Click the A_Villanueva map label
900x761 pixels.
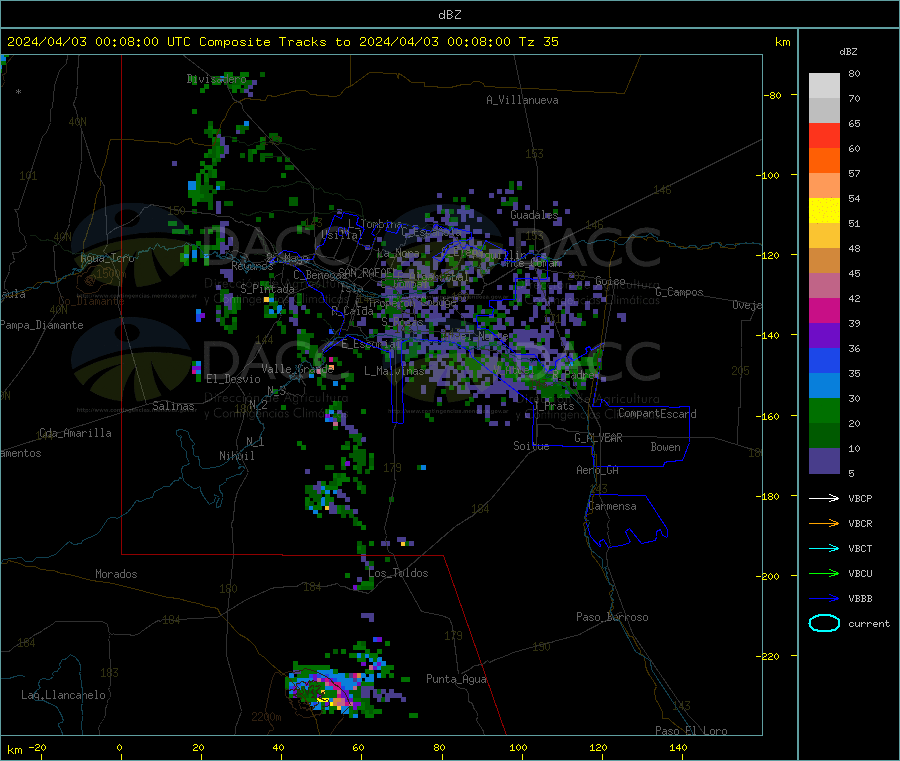(x=522, y=100)
